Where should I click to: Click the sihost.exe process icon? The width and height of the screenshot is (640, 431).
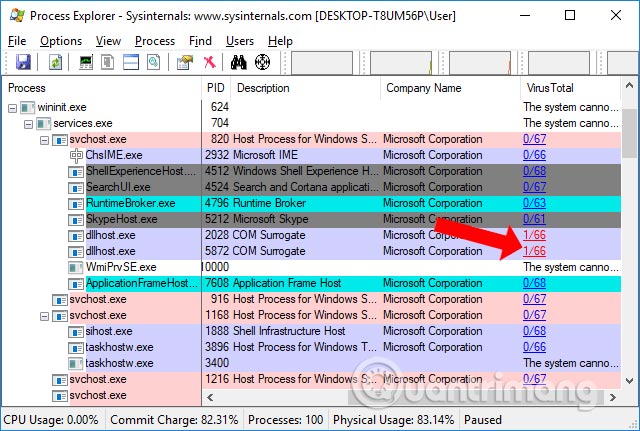(76, 332)
